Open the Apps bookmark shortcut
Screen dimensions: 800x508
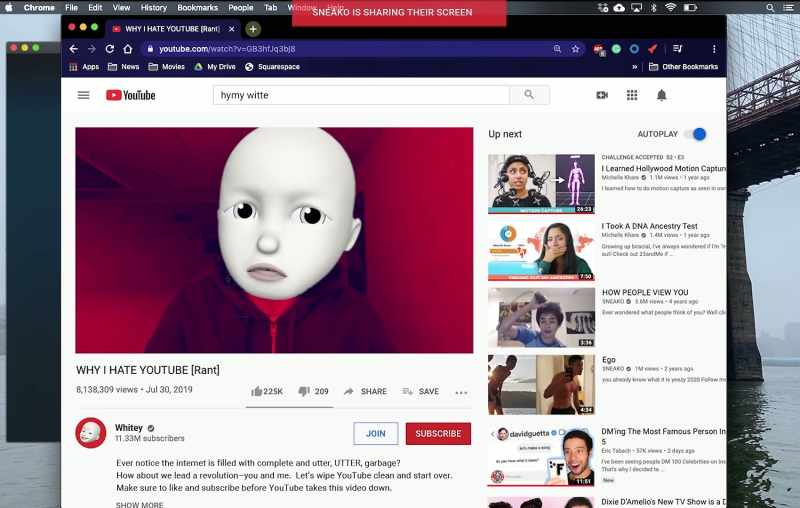84,67
